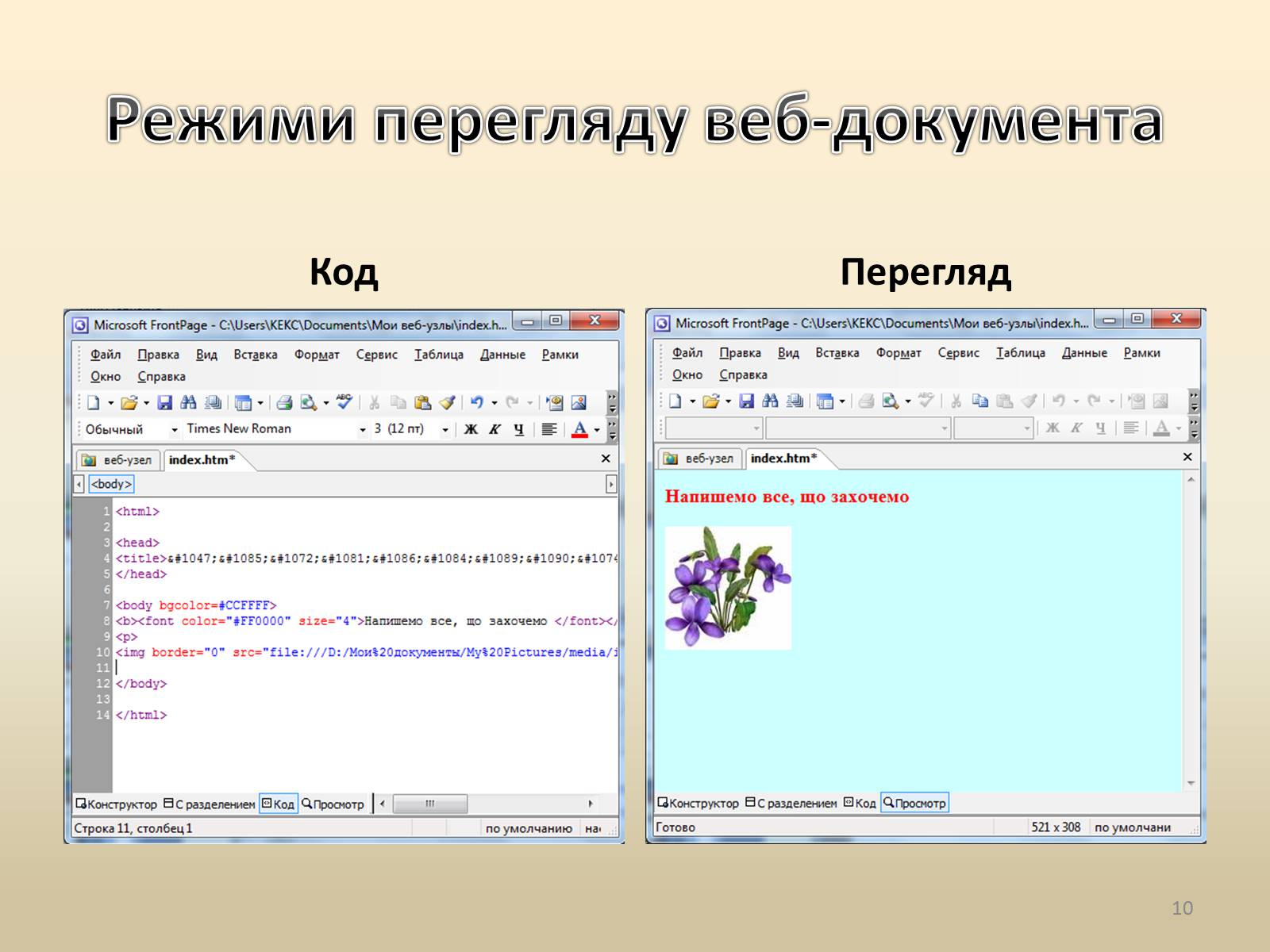Switch to веб-узел tab in right window

point(699,459)
